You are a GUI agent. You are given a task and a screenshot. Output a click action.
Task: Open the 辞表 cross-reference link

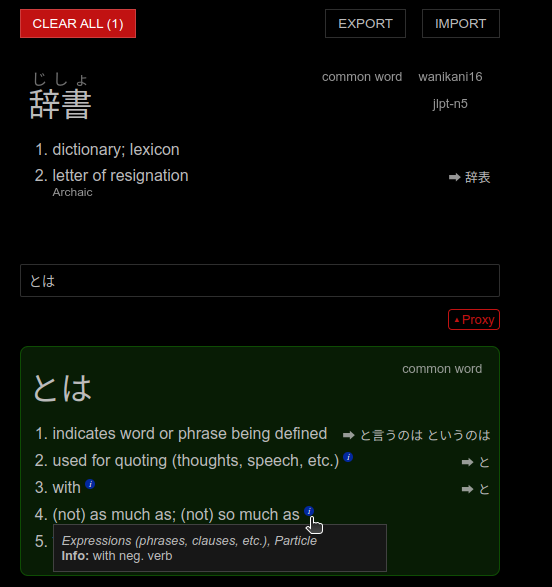tap(478, 177)
